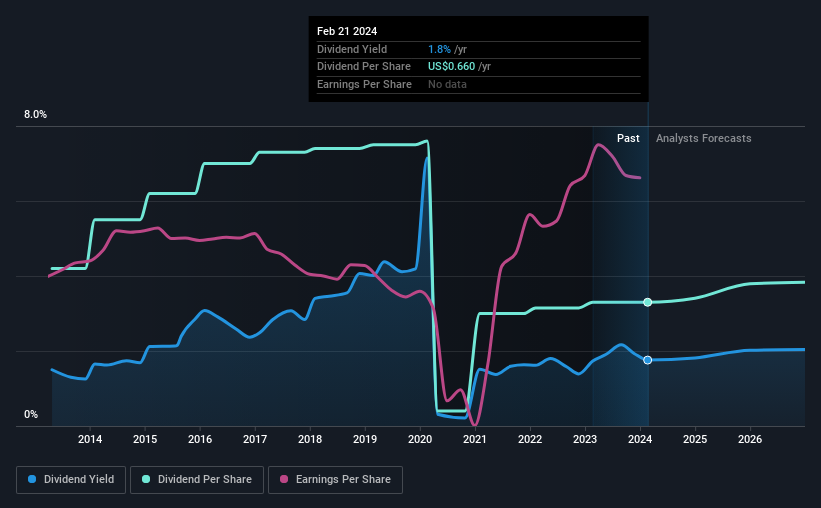This screenshot has height=508, width=821.
Task: Click the 2014 x-axis label
Action: pos(90,439)
